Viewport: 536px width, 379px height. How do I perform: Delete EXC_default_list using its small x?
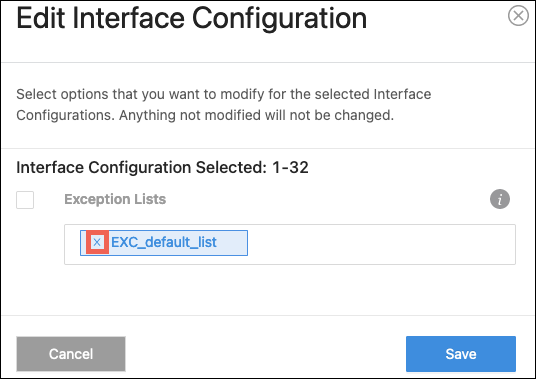tap(97, 242)
